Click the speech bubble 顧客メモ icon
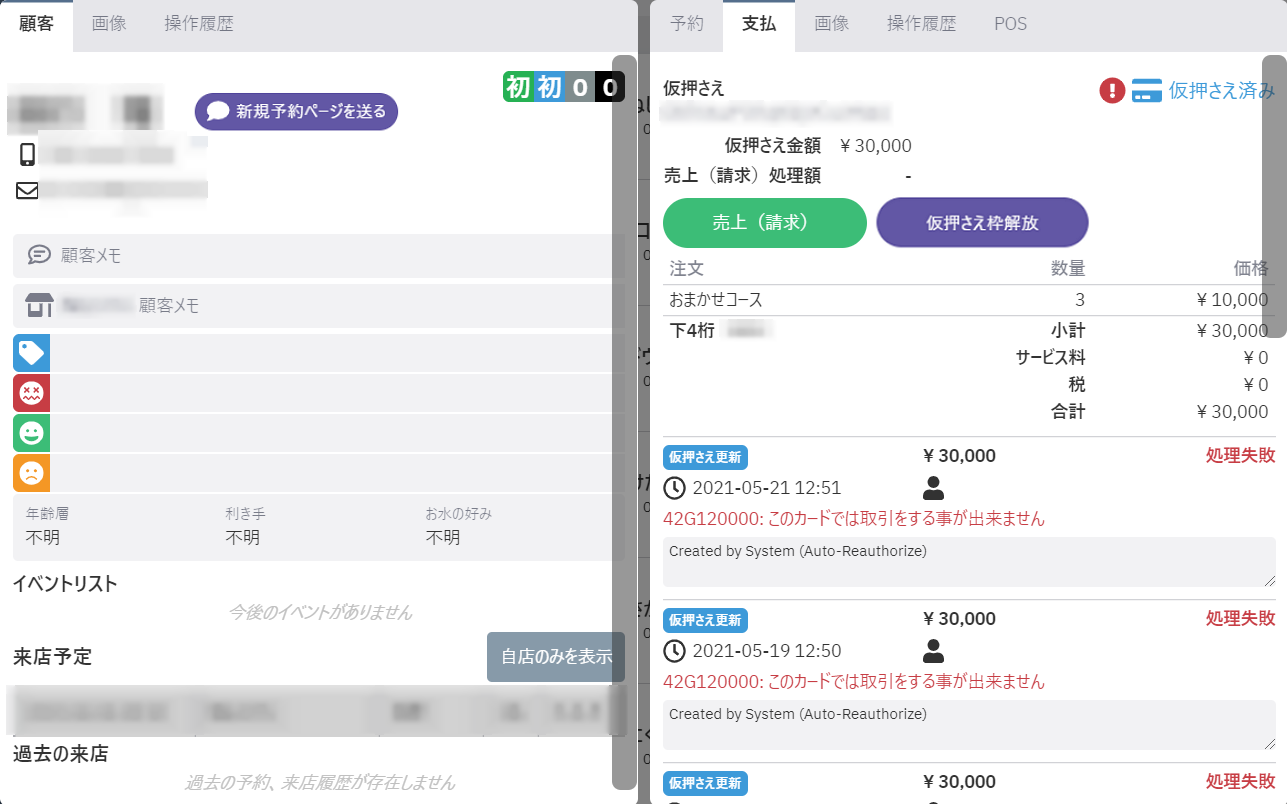Viewport: 1287px width, 804px height. (x=39, y=255)
